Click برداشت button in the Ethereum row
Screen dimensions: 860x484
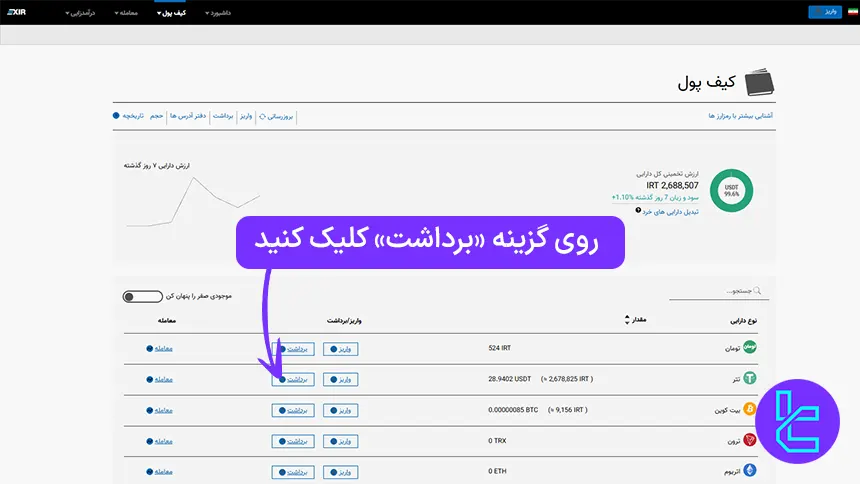coord(293,472)
